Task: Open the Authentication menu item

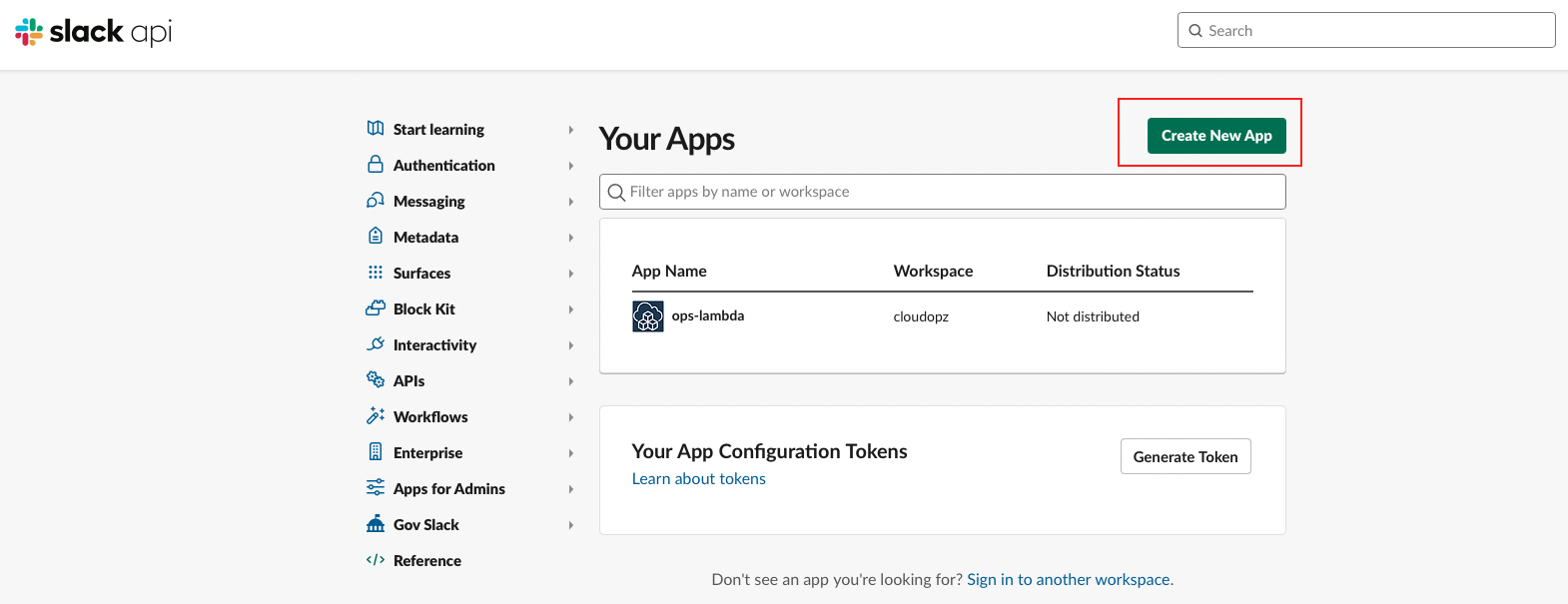Action: pos(444,166)
